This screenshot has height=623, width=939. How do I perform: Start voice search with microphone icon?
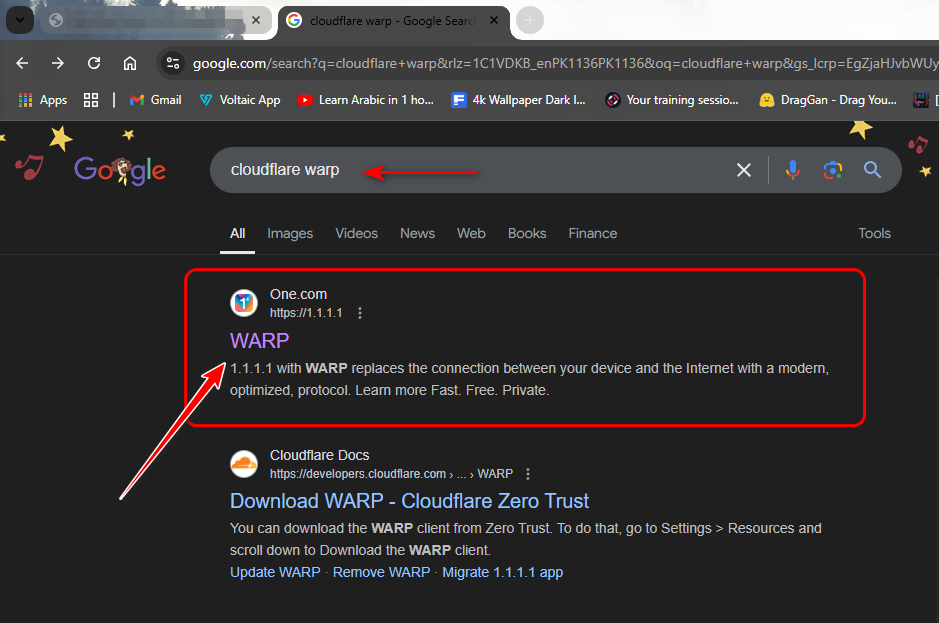pyautogui.click(x=792, y=170)
